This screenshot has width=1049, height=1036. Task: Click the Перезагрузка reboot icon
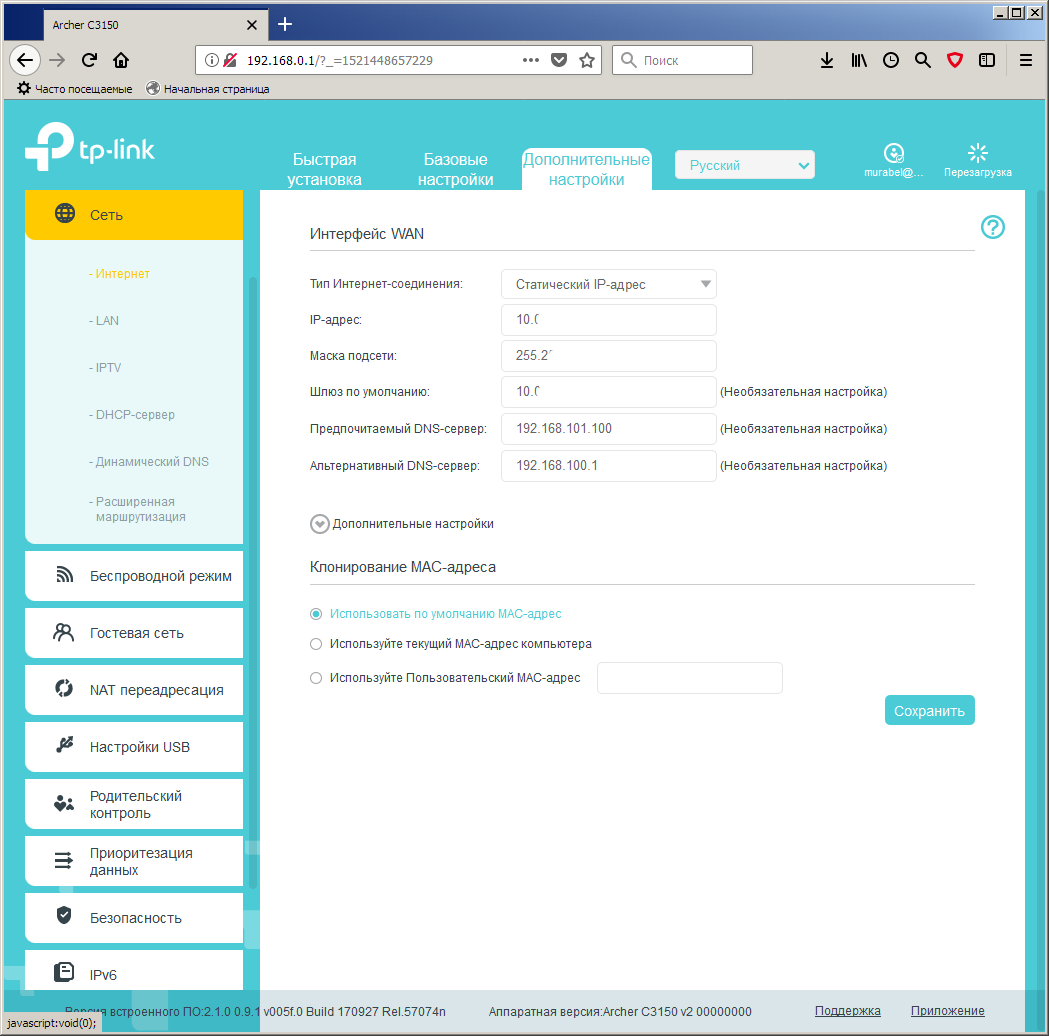pos(977,154)
